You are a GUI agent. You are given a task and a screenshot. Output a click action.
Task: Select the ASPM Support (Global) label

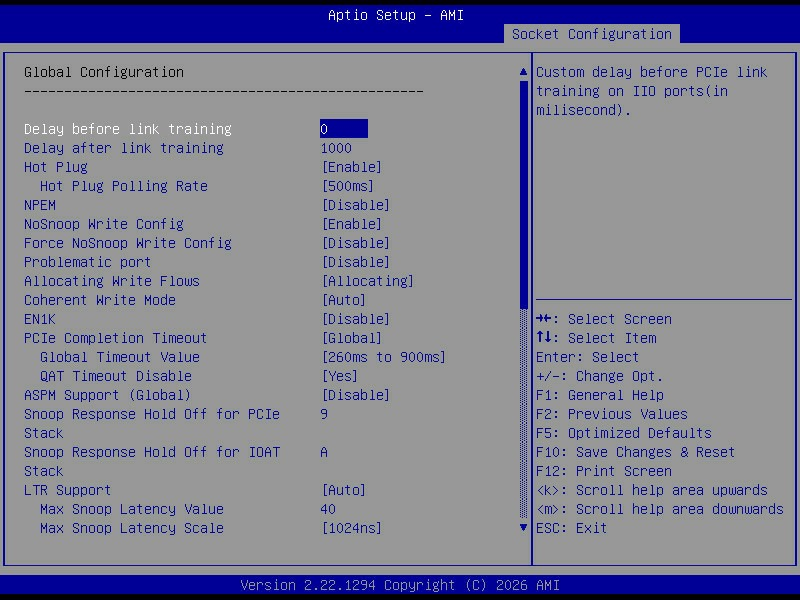pos(107,395)
